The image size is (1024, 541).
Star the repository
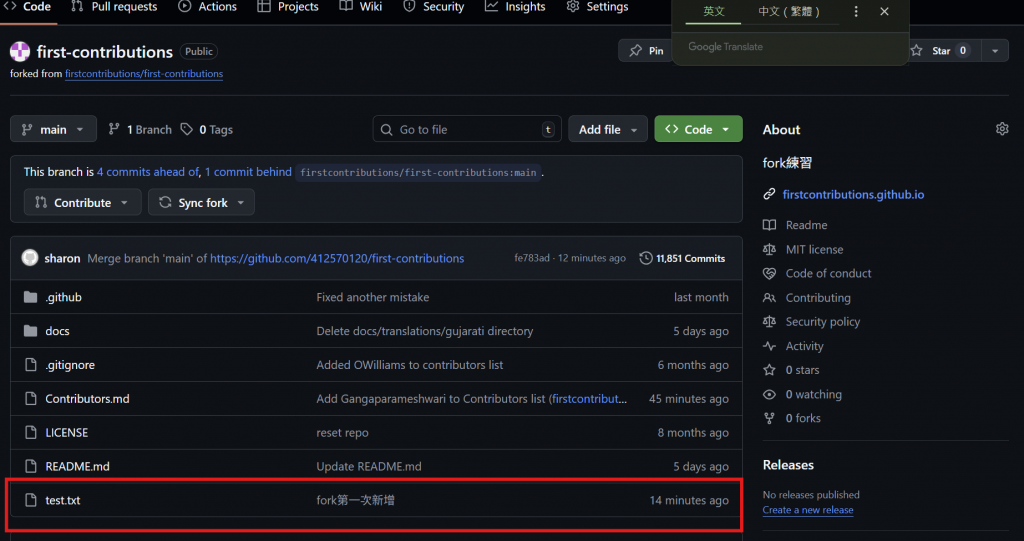click(x=940, y=51)
